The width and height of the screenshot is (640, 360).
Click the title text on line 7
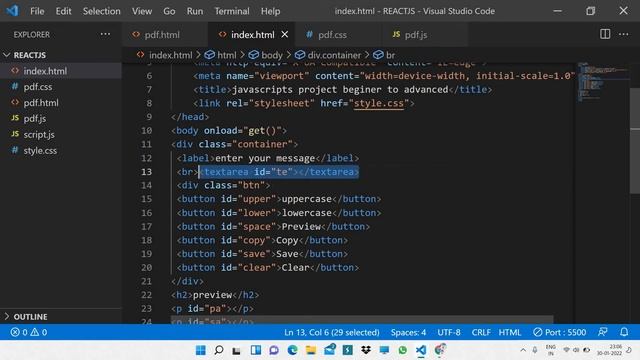click(340, 89)
